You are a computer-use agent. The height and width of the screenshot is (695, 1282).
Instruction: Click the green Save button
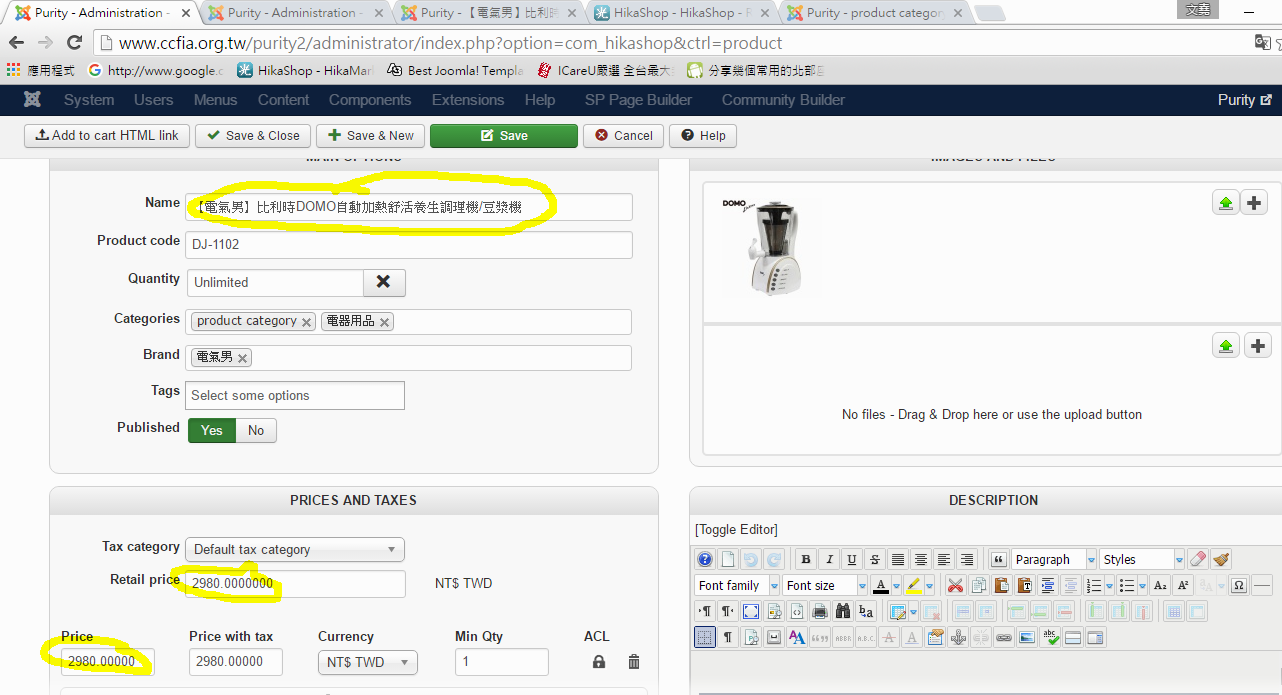504,136
